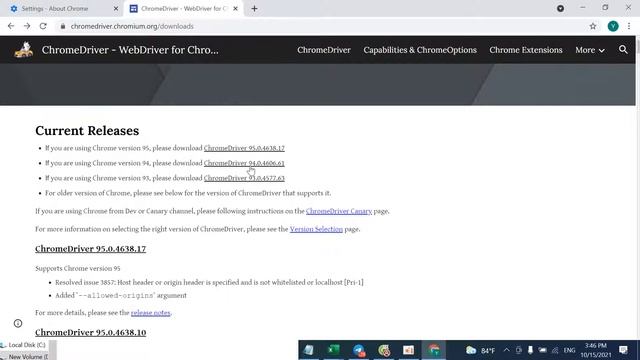This screenshot has width=640, height=360.
Task: Open Notepad app in the taskbar
Action: (x=309, y=350)
